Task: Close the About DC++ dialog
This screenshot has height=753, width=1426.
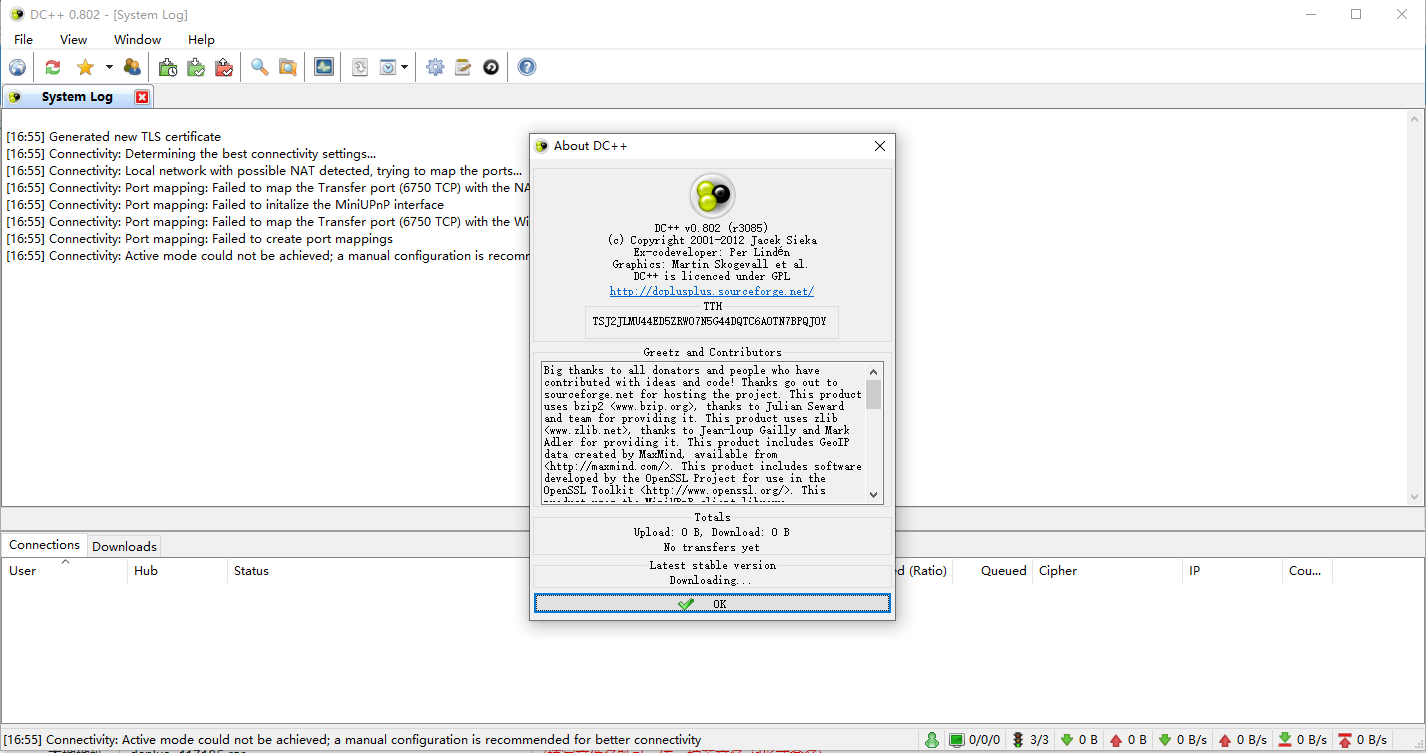Action: 880,146
